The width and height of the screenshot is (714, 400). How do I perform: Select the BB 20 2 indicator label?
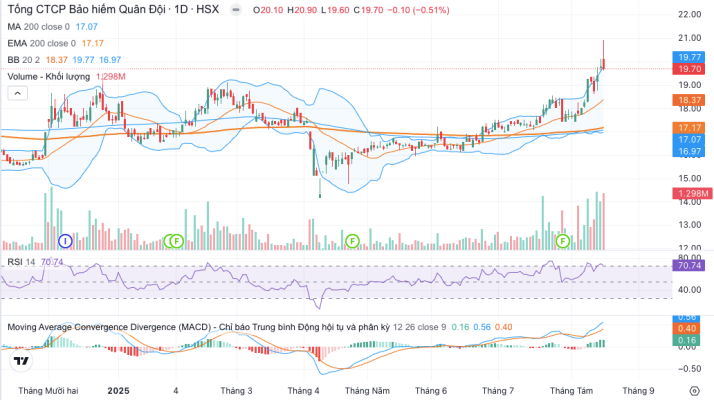click(x=24, y=60)
